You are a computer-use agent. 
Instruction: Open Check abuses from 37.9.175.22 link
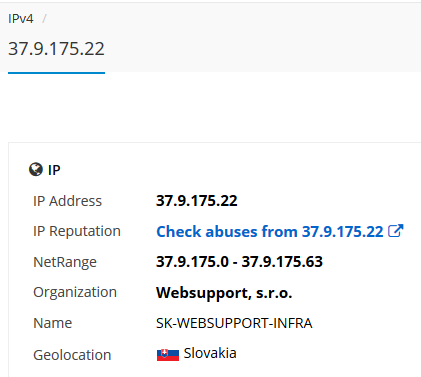click(x=270, y=231)
